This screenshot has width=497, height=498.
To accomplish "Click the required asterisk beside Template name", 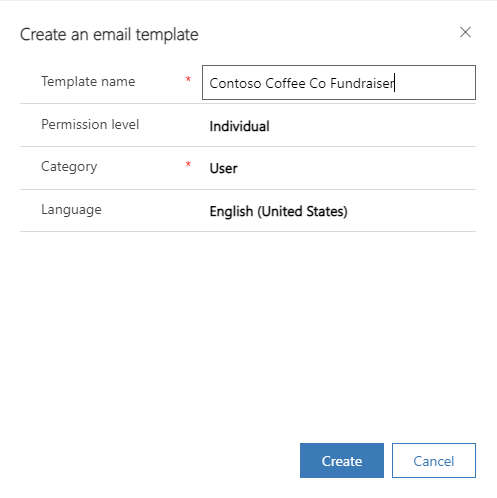I will coord(188,79).
